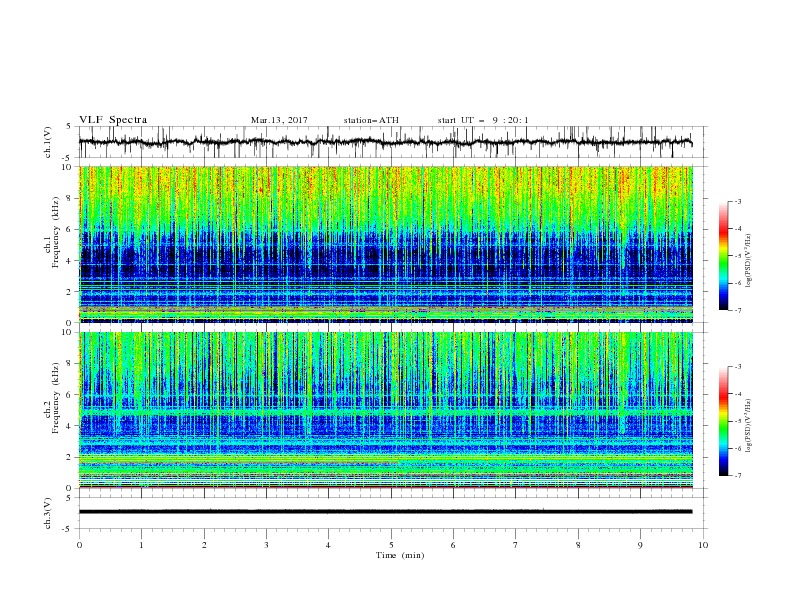Click the 'start UT = 9:20:1' label
Screen dimensions: 792x612
click(483, 120)
